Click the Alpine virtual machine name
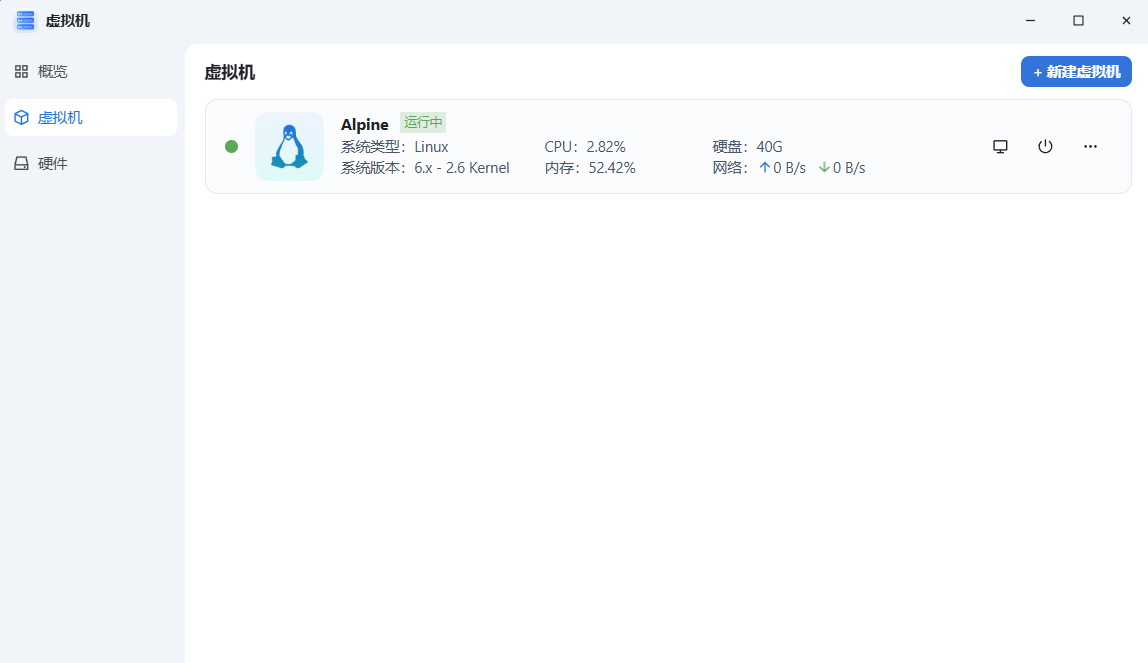This screenshot has width=1148, height=663. coord(364,125)
